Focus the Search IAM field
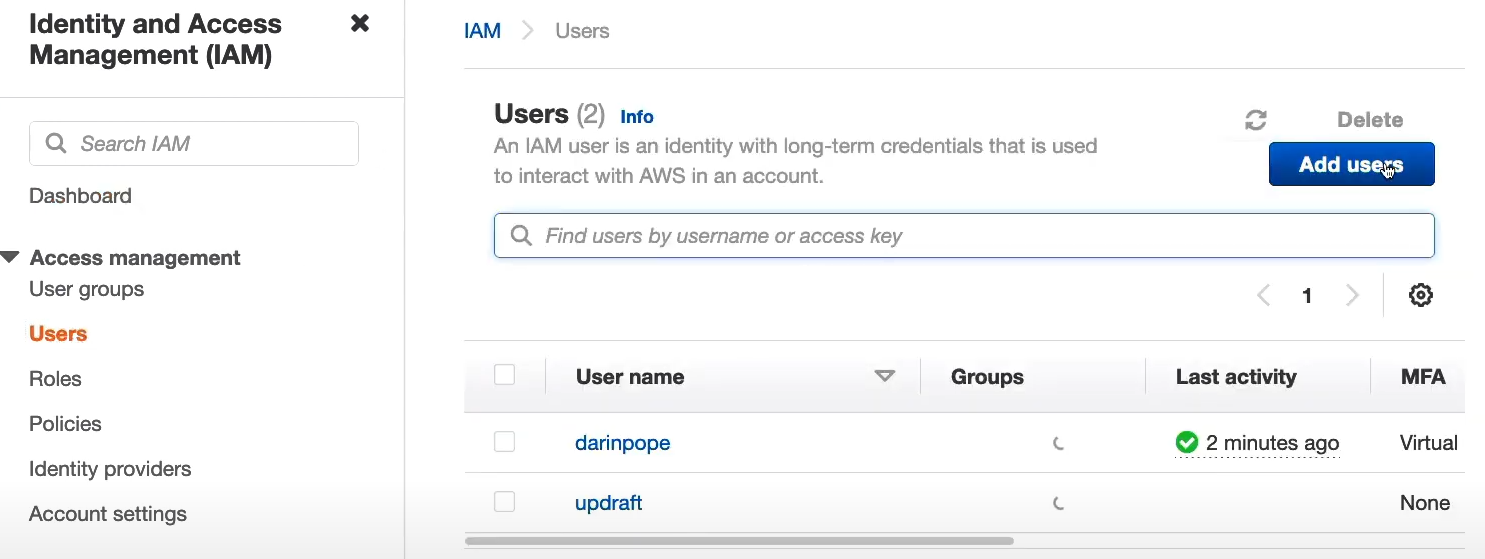 [194, 144]
